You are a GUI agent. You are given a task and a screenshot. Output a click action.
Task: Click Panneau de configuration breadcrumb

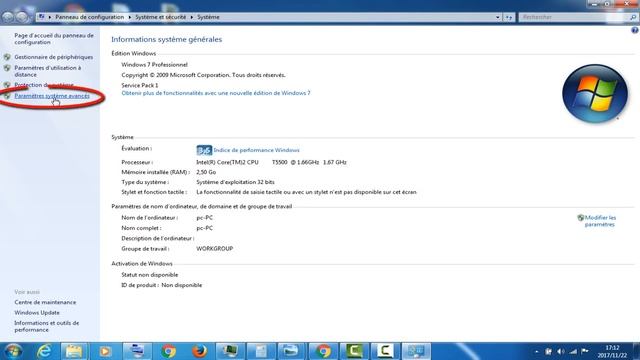pos(89,17)
